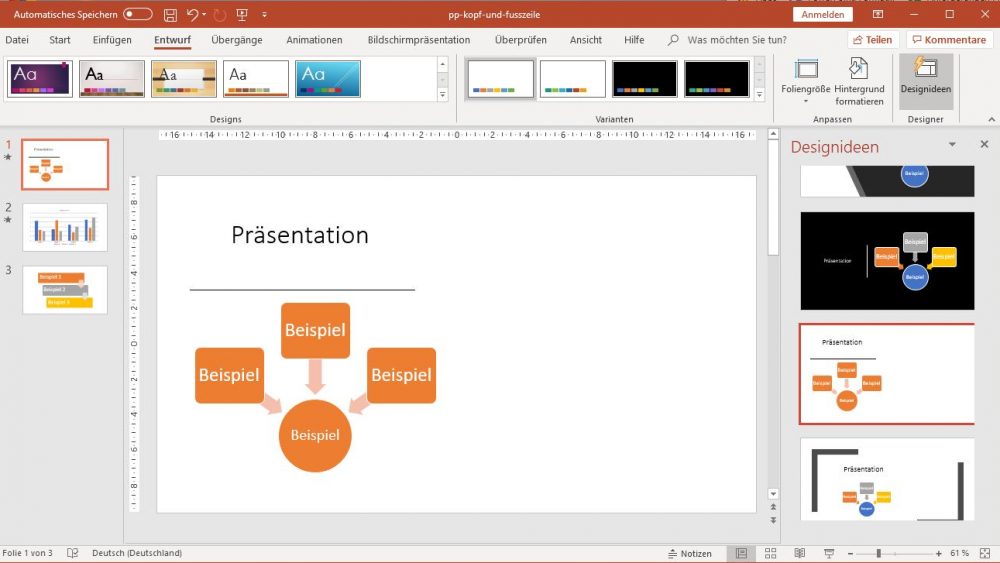Toggle the Notizen pane
This screenshot has width=1000, height=563.
689,553
